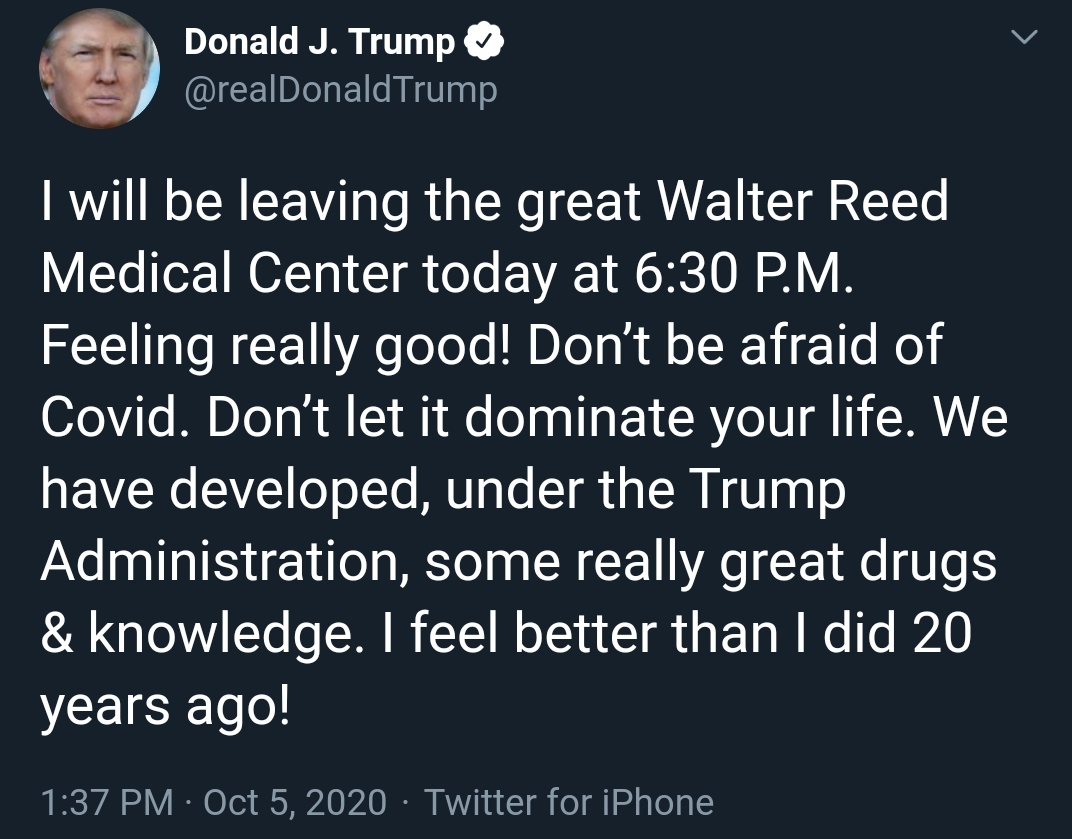Click the opening words "I will be leaving"
The image size is (1072, 839).
click(224, 201)
